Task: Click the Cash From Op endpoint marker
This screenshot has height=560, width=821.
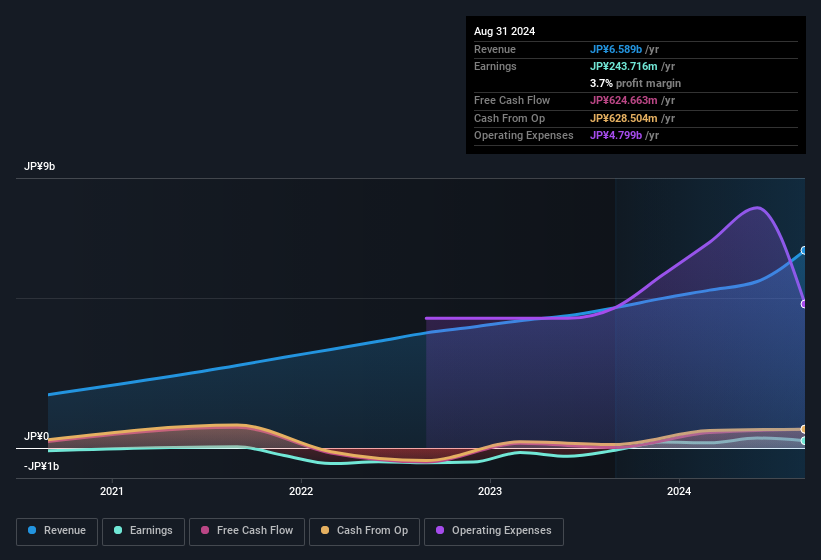Action: (804, 429)
